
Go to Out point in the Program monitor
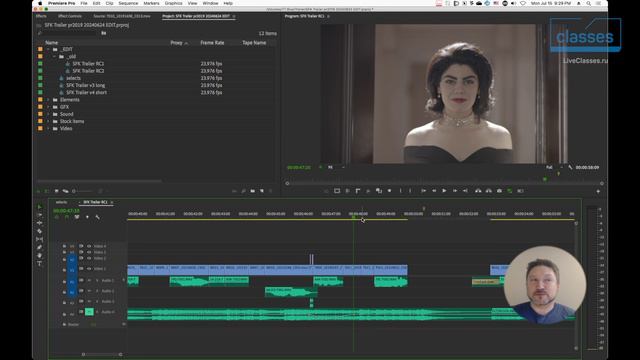tap(465, 191)
